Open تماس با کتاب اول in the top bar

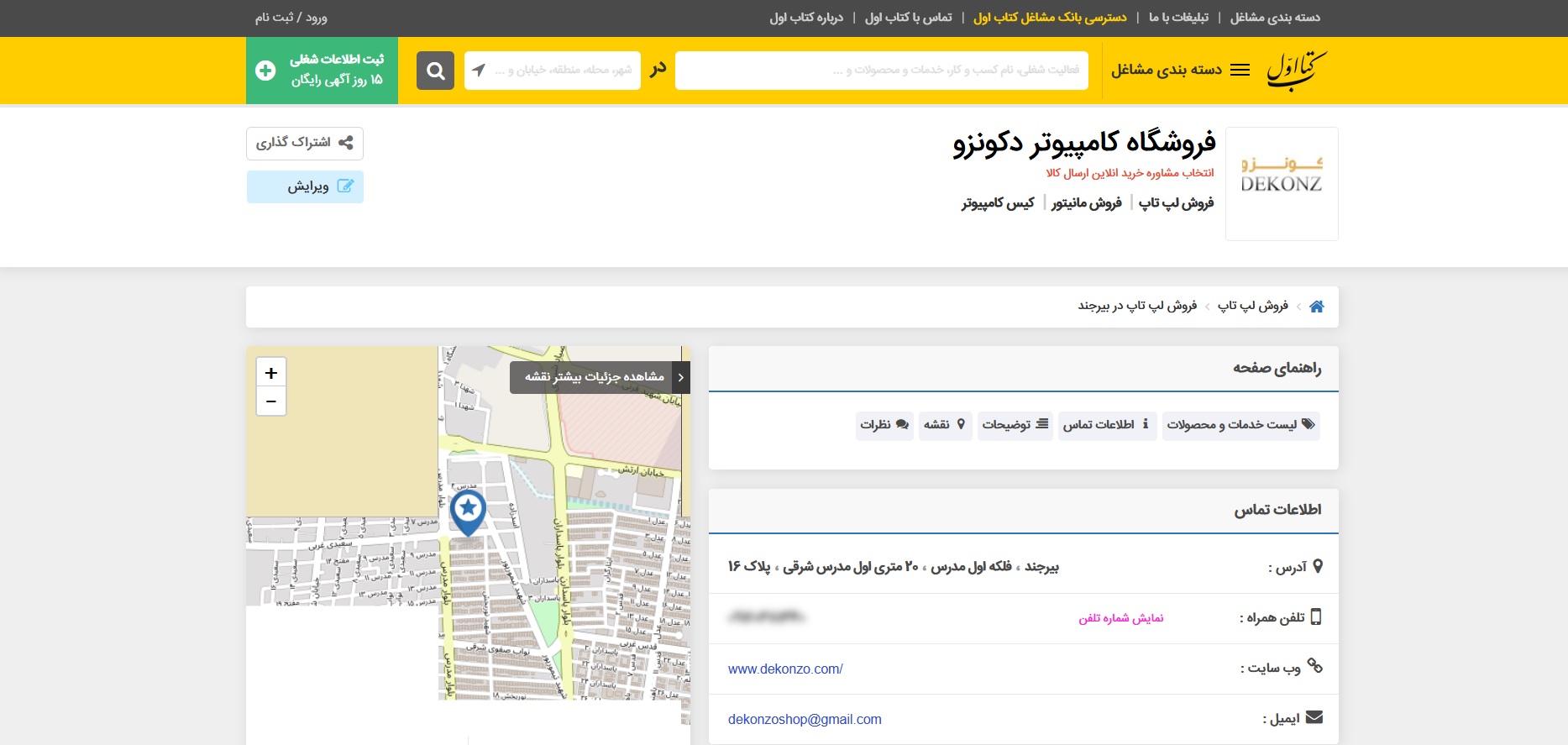pos(909,18)
